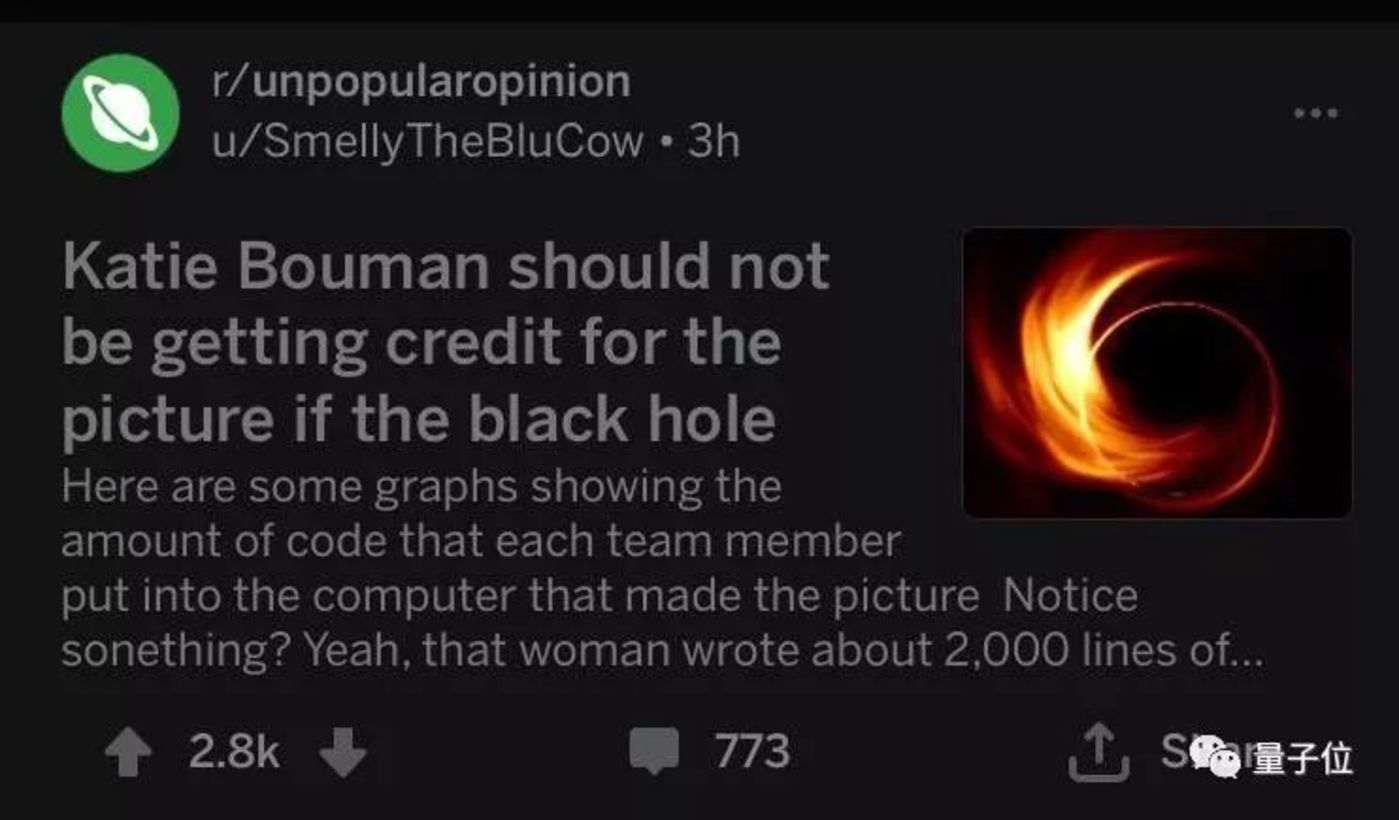Click the 3h post timestamp
Screen dimensions: 1399x820
point(713,142)
